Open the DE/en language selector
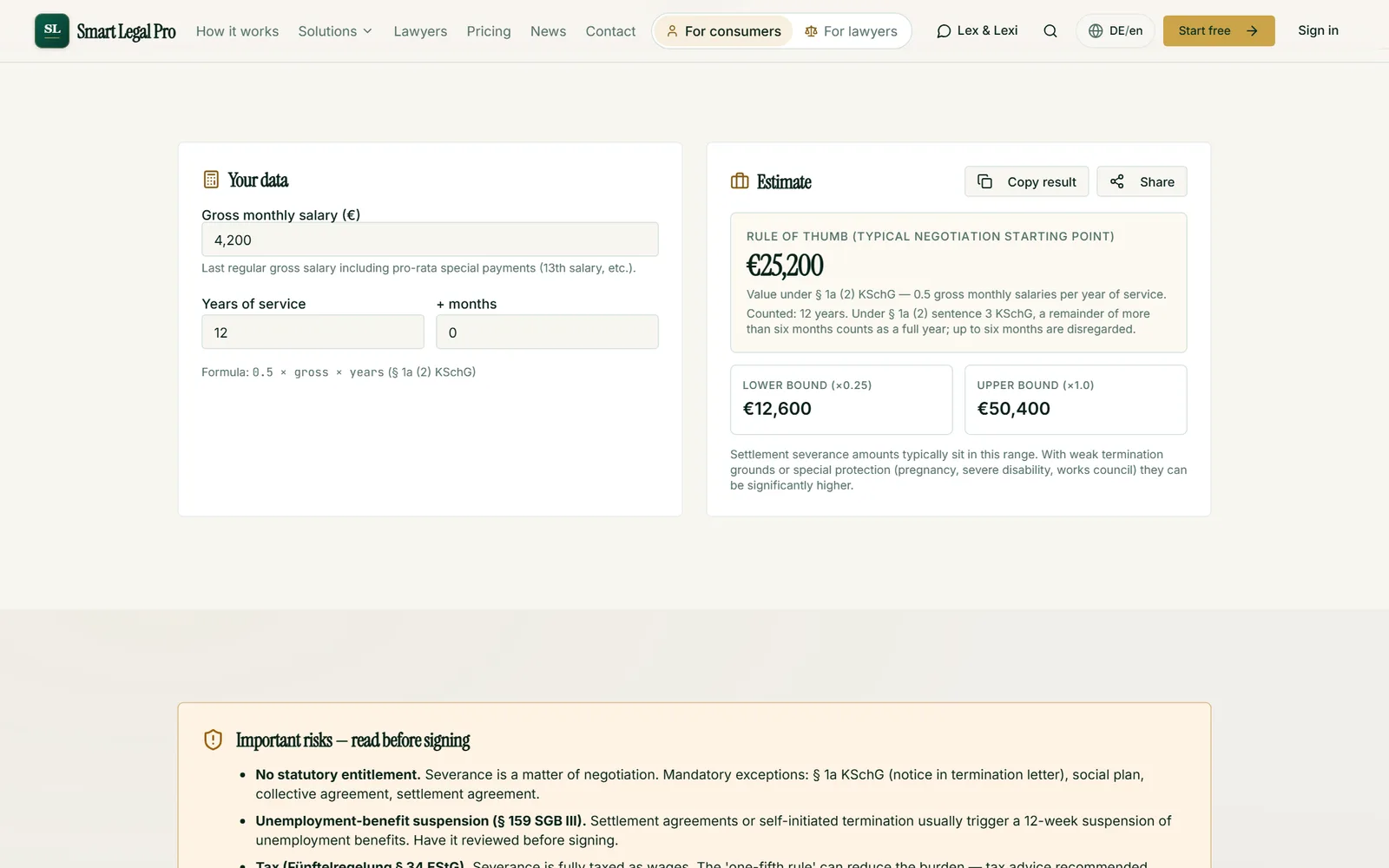The height and width of the screenshot is (868, 1389). coord(1116,31)
